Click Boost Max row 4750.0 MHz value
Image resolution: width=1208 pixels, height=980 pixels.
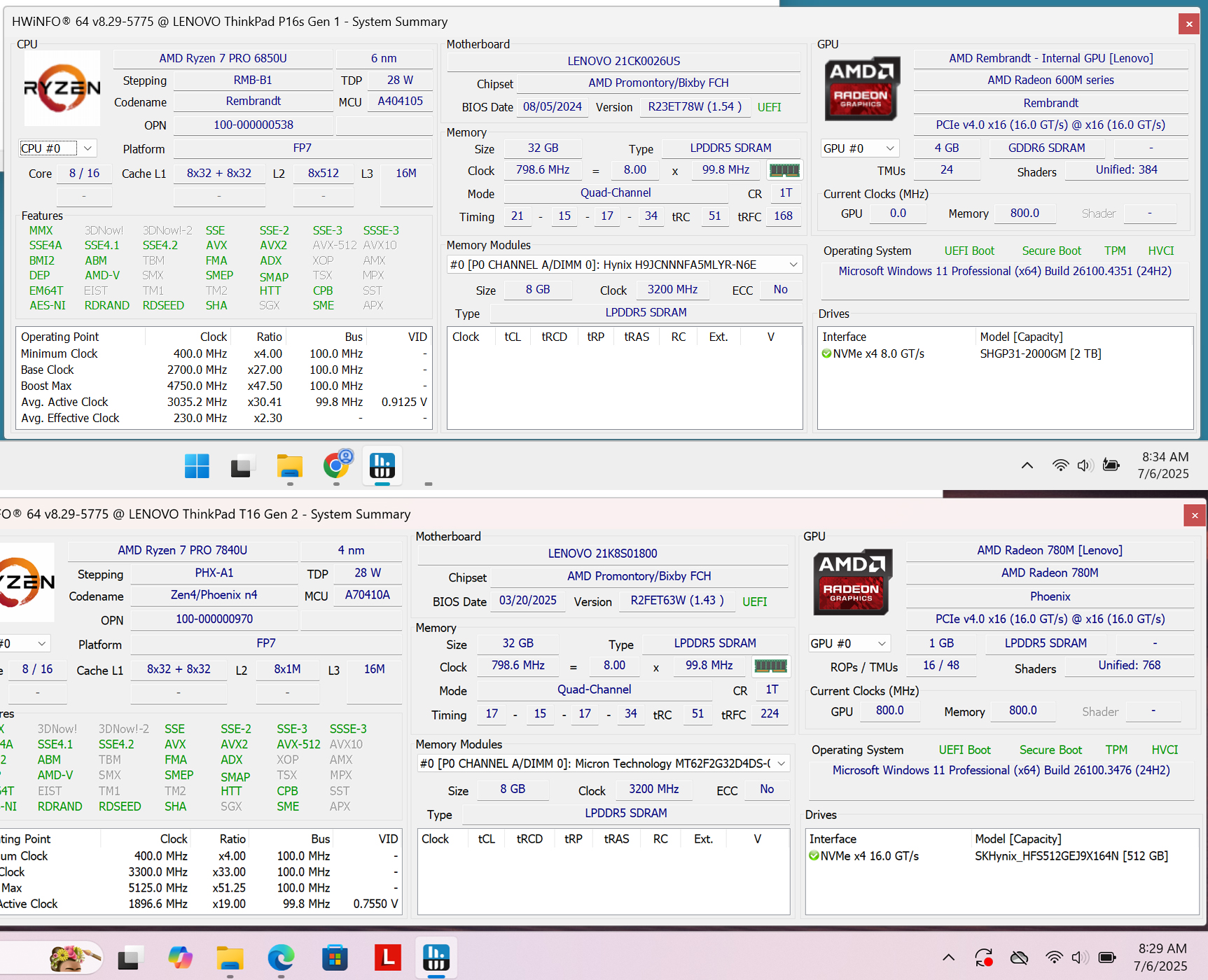click(197, 386)
